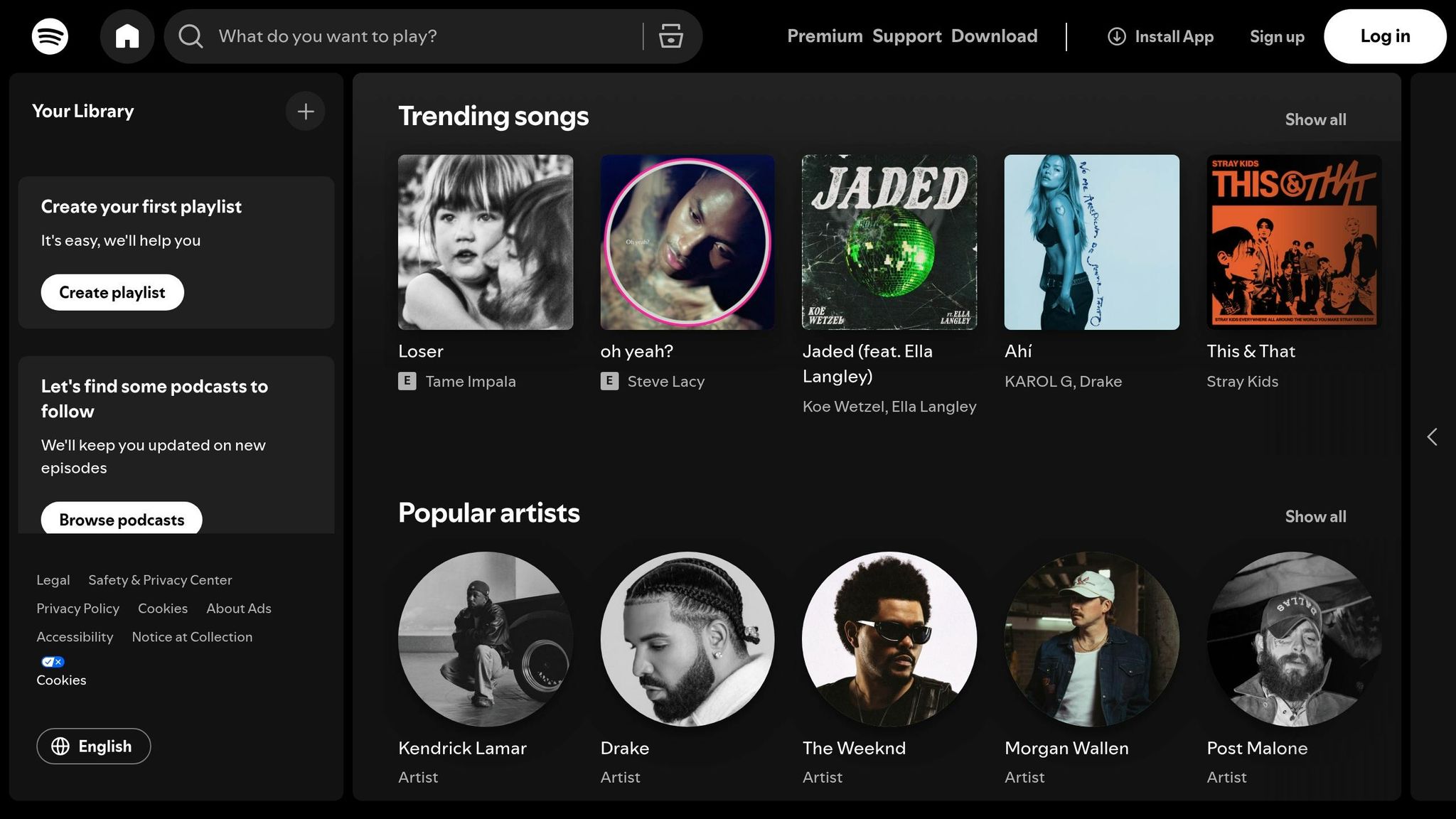Click the 'Popular artists' heading
1456x819 pixels.
(489, 513)
